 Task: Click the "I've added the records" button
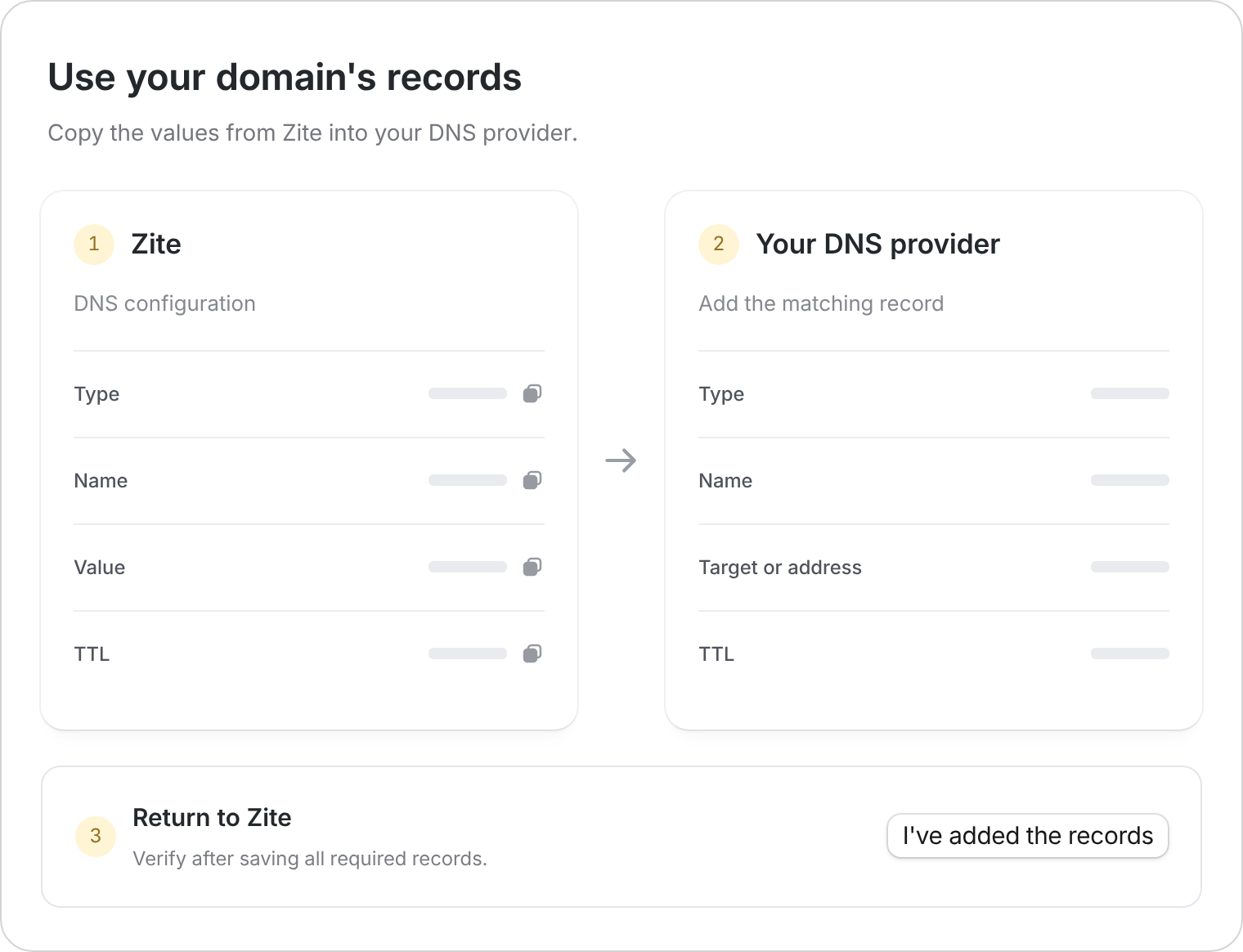(x=1028, y=836)
